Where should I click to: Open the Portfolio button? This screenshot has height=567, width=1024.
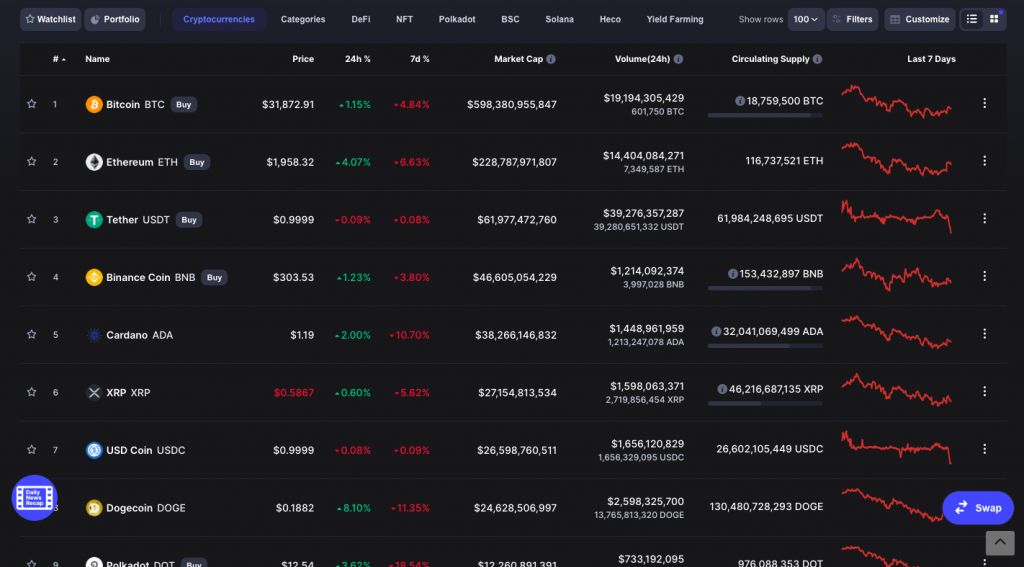115,20
